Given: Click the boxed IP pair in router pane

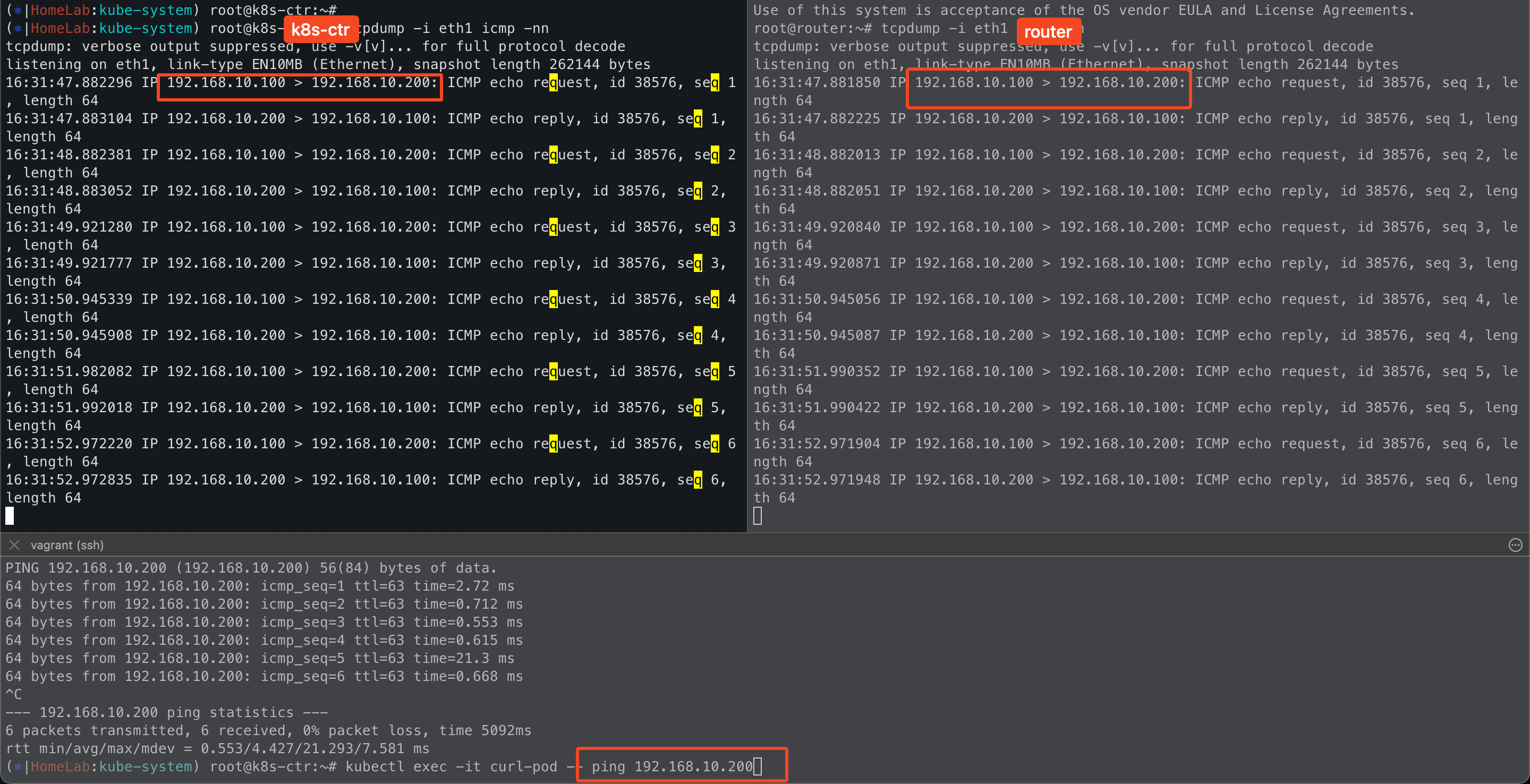Looking at the screenshot, I should [1048, 82].
